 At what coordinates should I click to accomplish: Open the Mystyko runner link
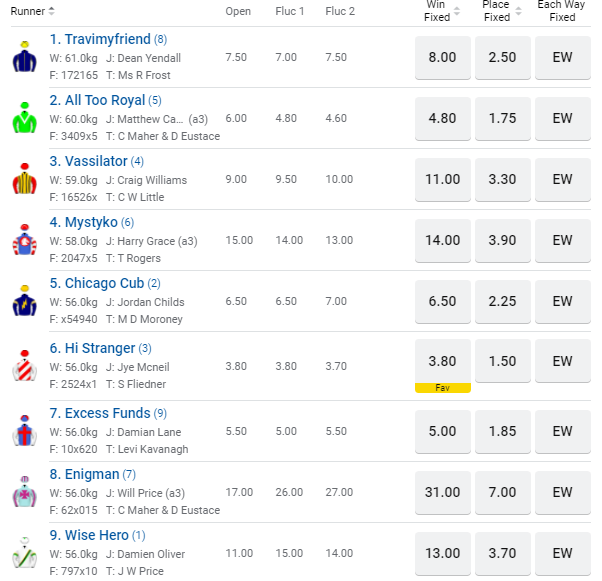[83, 222]
